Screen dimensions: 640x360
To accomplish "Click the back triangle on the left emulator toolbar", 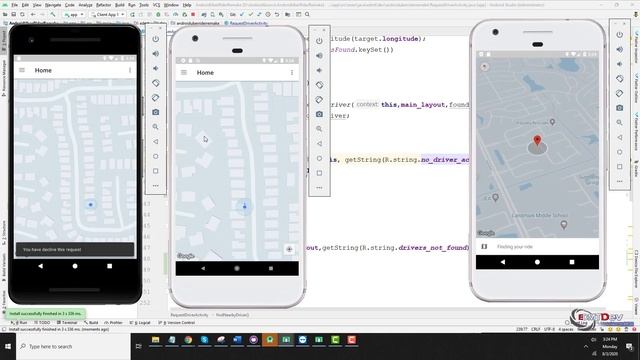I will tap(156, 142).
